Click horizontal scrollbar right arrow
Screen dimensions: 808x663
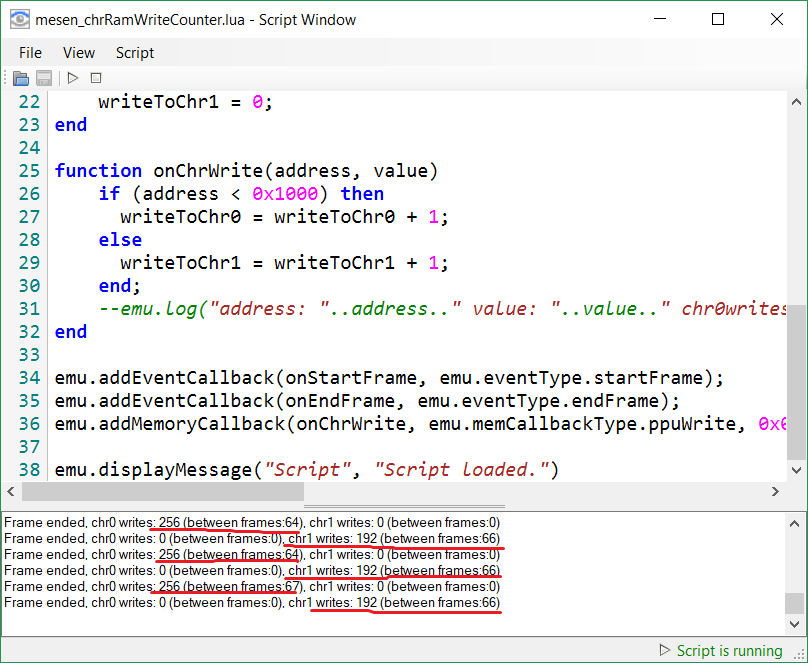coord(775,491)
